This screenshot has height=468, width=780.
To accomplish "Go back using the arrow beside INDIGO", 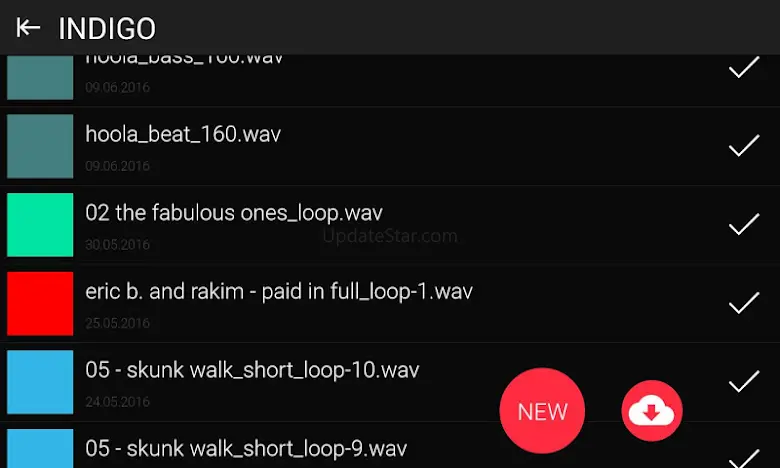I will coord(28,28).
